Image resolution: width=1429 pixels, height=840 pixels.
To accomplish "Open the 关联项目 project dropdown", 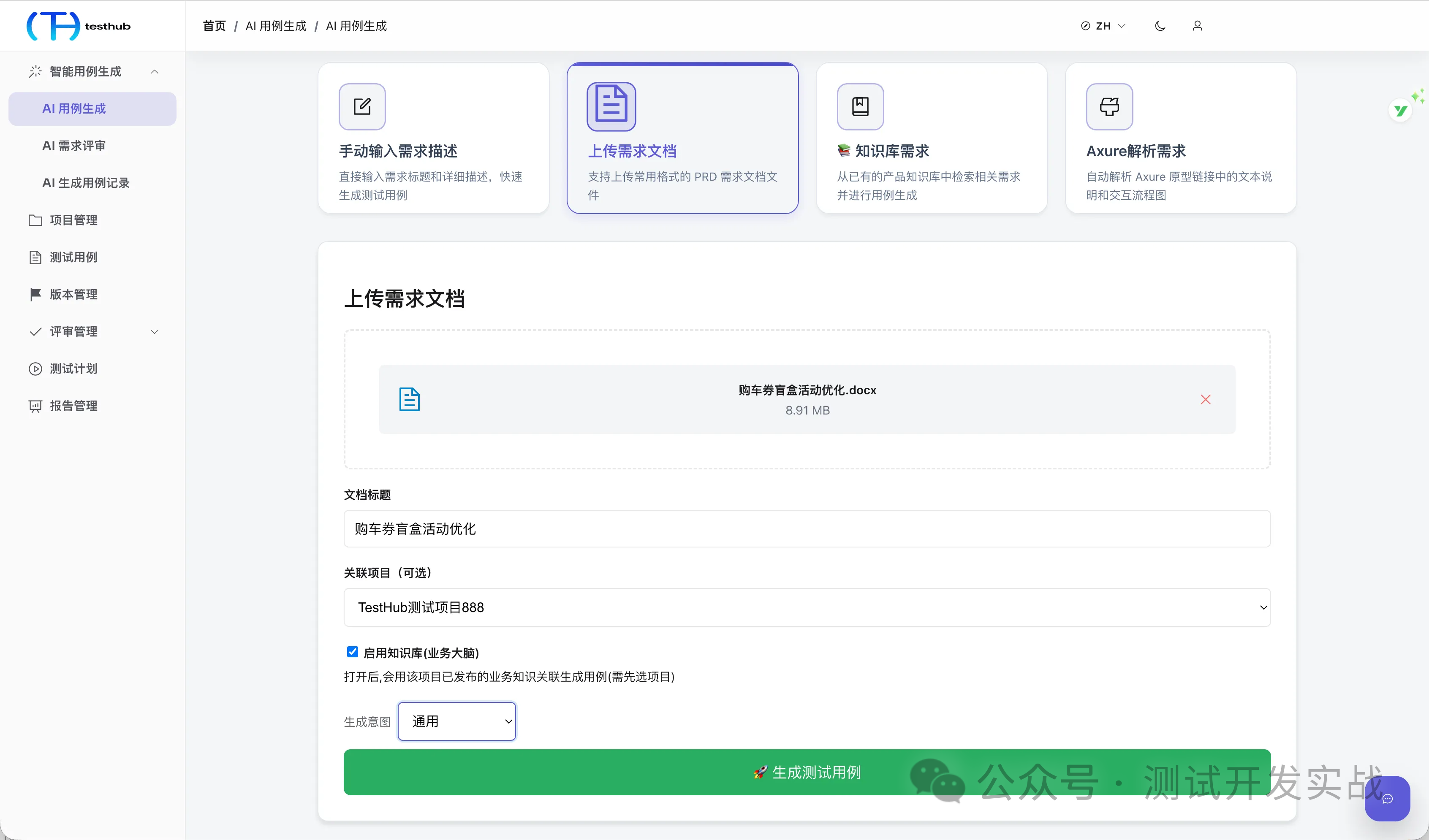I will [x=807, y=607].
